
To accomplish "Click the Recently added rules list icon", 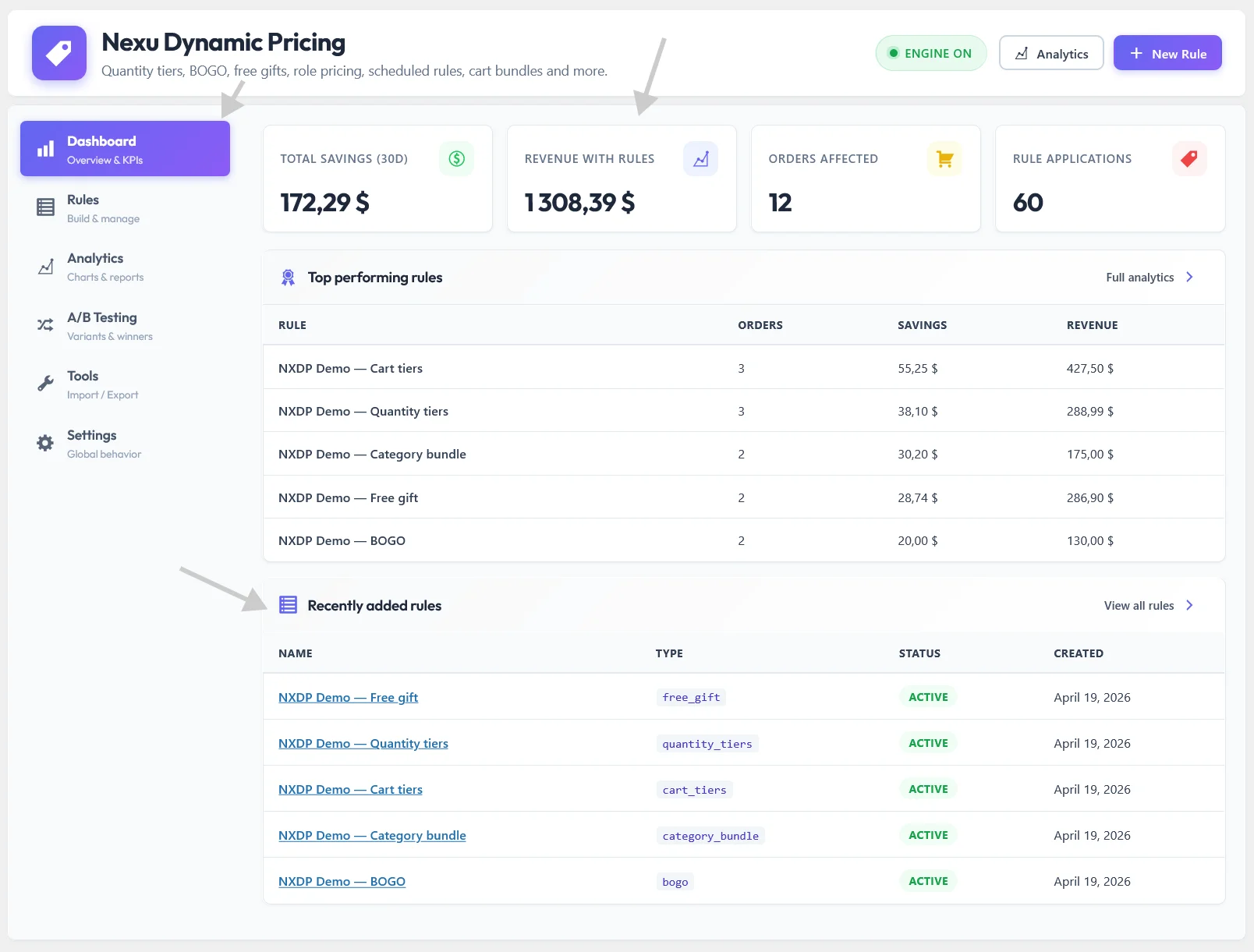I will (x=288, y=605).
